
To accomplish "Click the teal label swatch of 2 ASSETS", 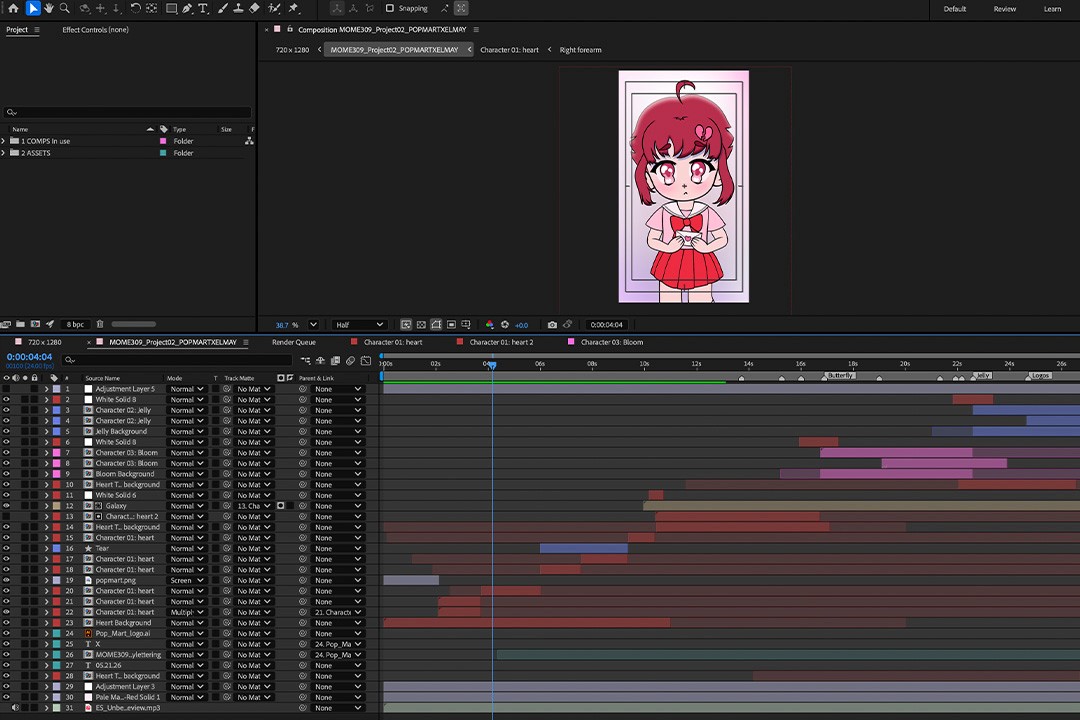I will pos(163,153).
